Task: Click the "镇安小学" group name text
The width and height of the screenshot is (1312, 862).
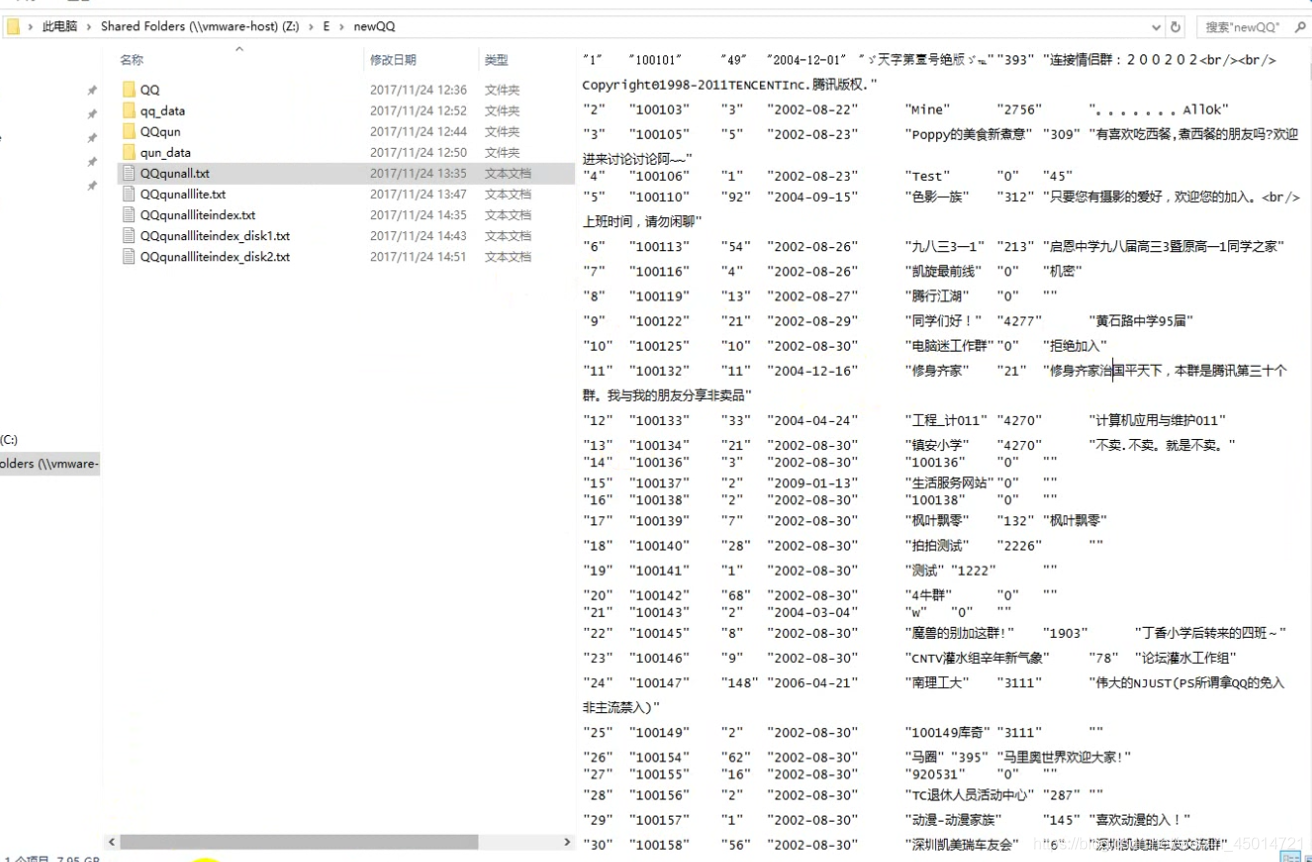Action: 937,445
